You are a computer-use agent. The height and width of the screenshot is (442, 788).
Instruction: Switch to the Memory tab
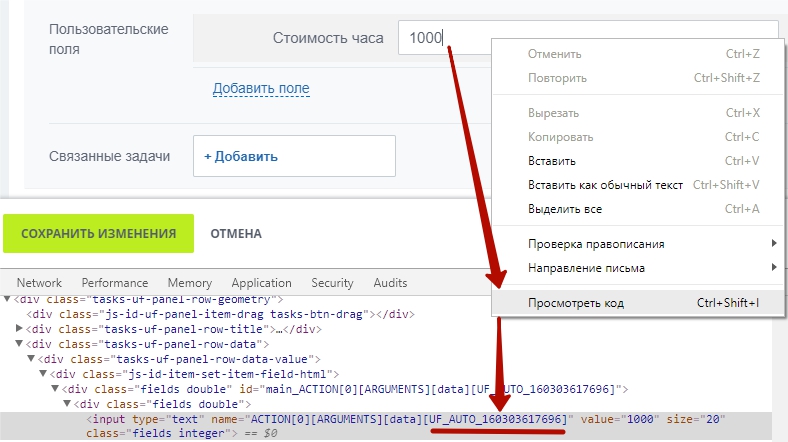189,283
